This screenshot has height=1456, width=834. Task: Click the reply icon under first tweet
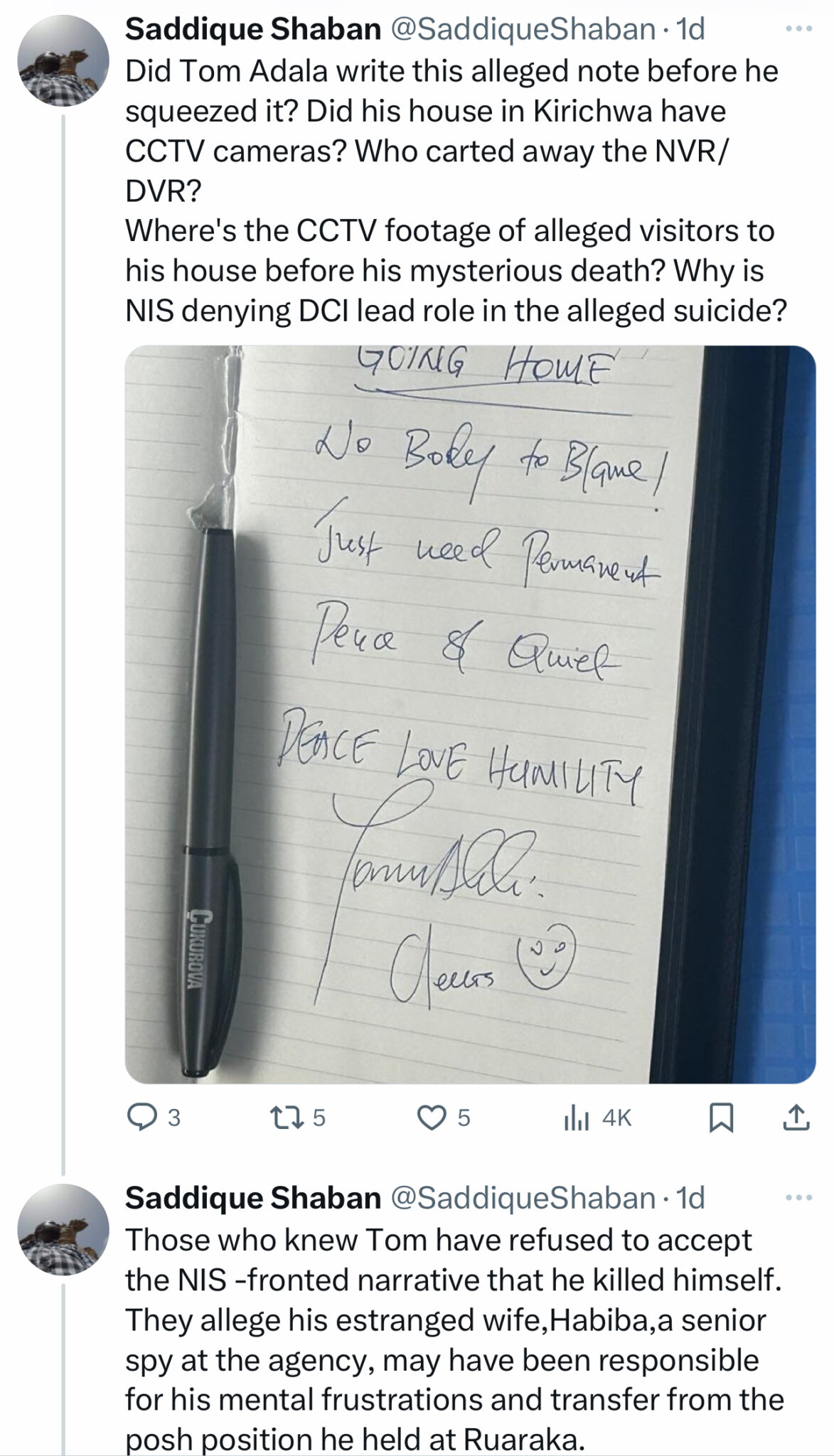point(141,1118)
